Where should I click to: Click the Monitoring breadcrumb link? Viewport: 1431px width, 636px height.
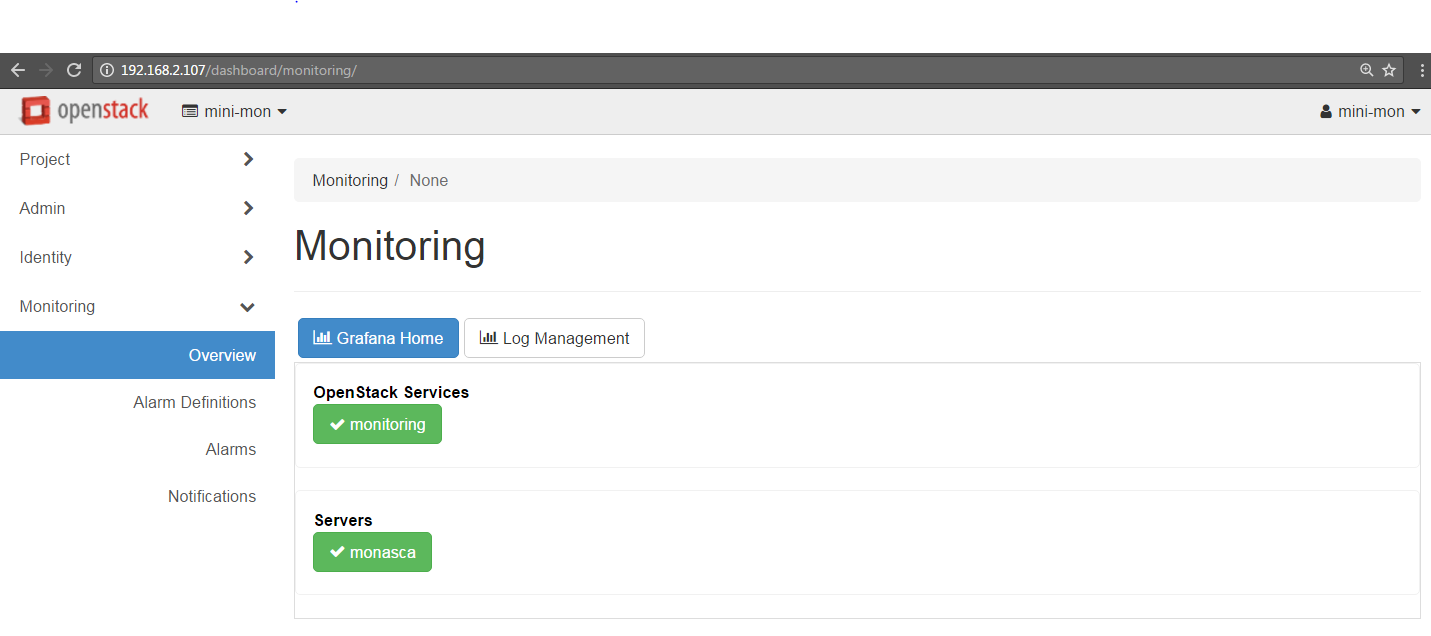[x=350, y=180]
